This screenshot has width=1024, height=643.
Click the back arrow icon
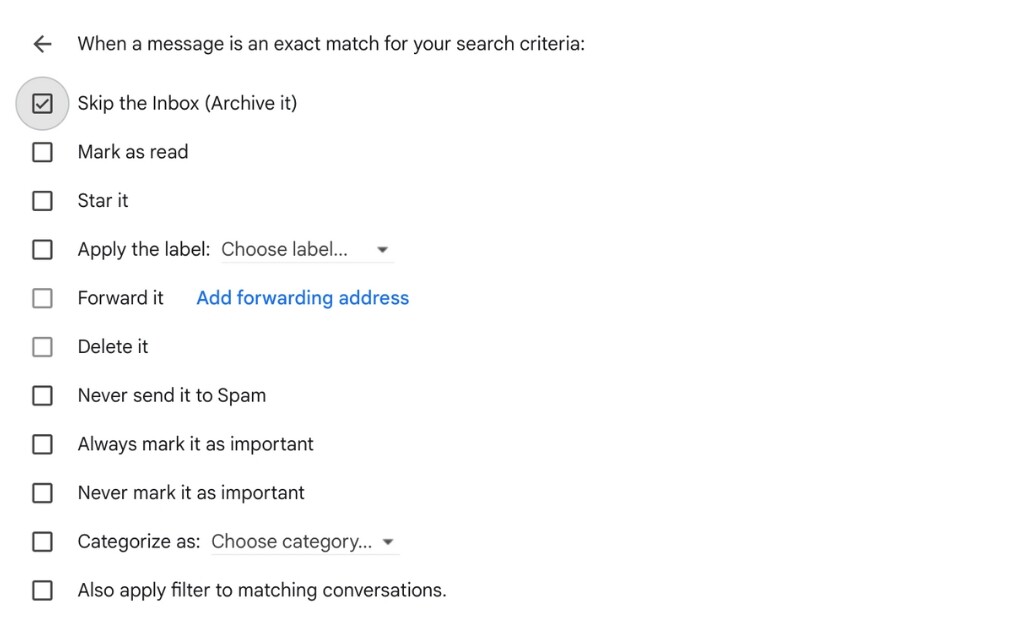point(42,44)
